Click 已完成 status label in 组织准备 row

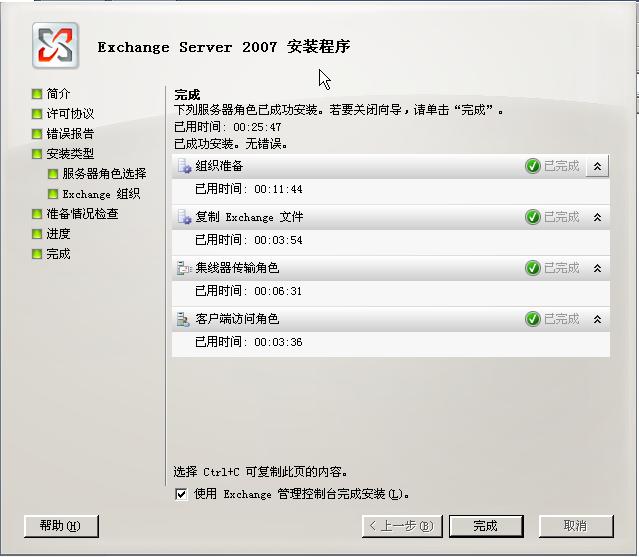[x=562, y=166]
